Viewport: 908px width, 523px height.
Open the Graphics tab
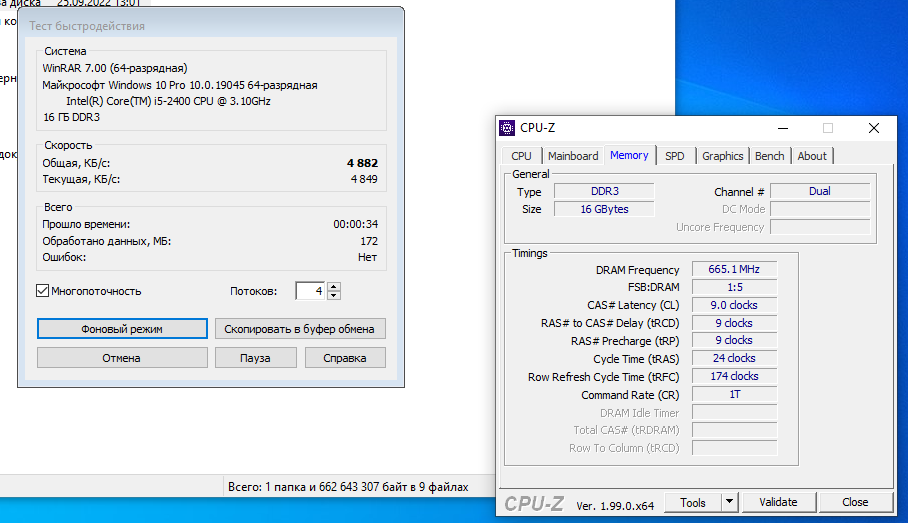[x=722, y=156]
